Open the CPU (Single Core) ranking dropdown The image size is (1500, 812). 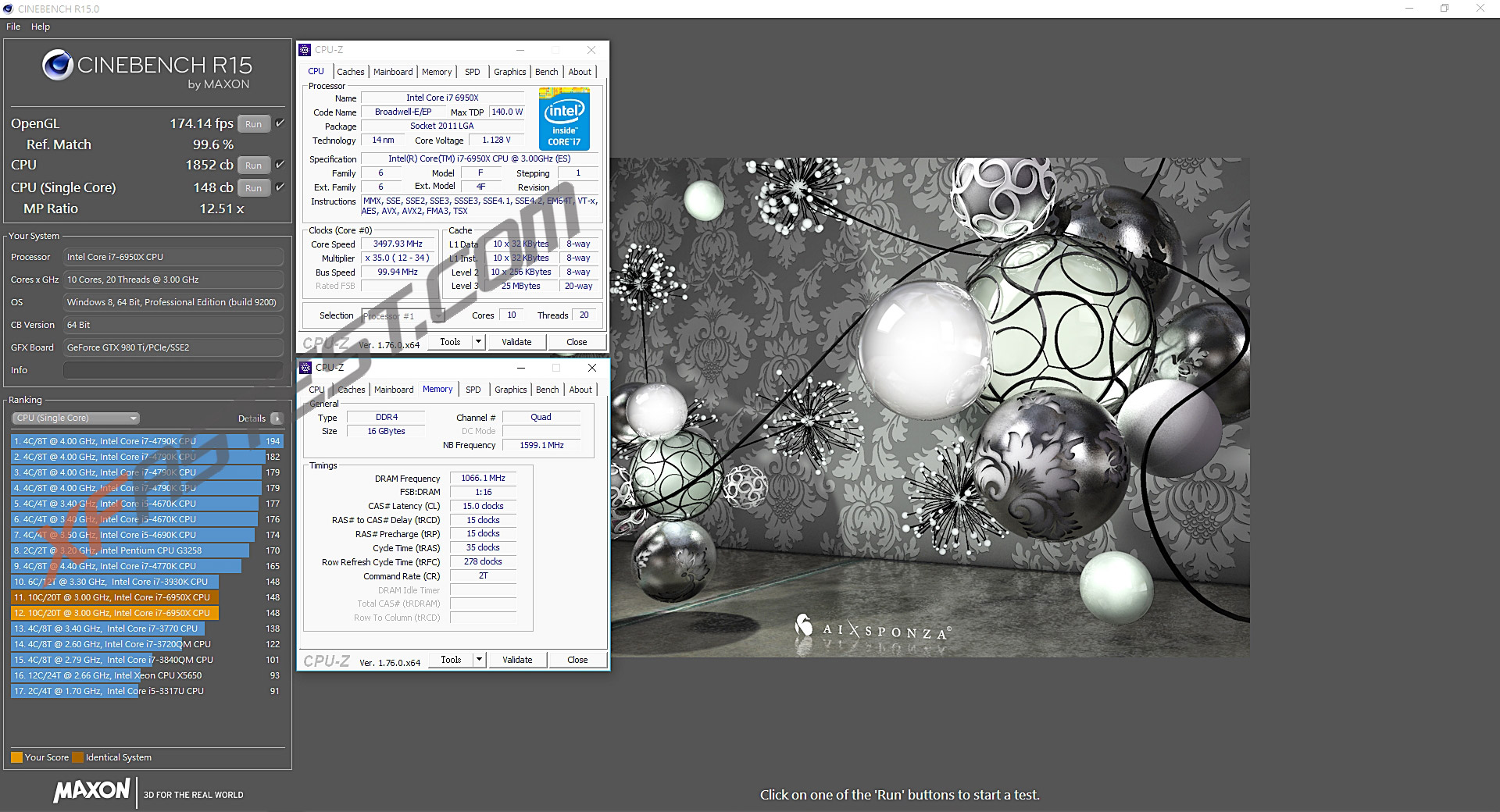[77, 418]
